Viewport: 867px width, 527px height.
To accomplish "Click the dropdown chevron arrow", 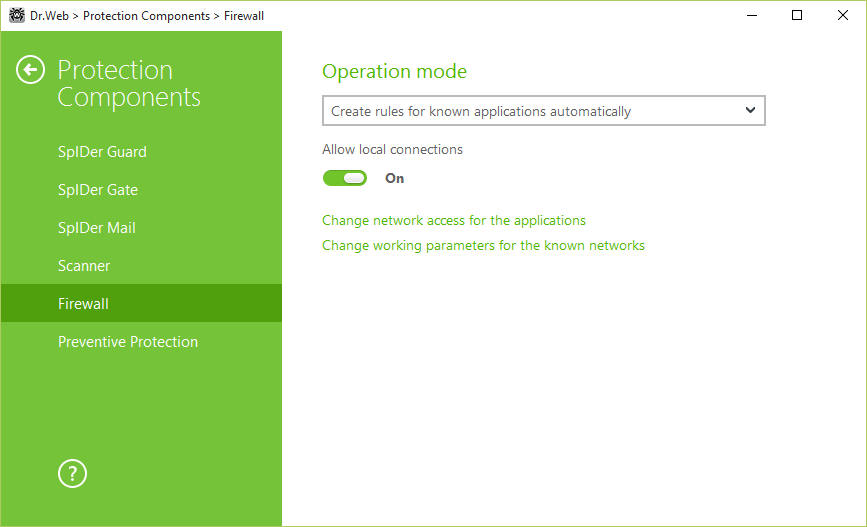I will click(750, 110).
